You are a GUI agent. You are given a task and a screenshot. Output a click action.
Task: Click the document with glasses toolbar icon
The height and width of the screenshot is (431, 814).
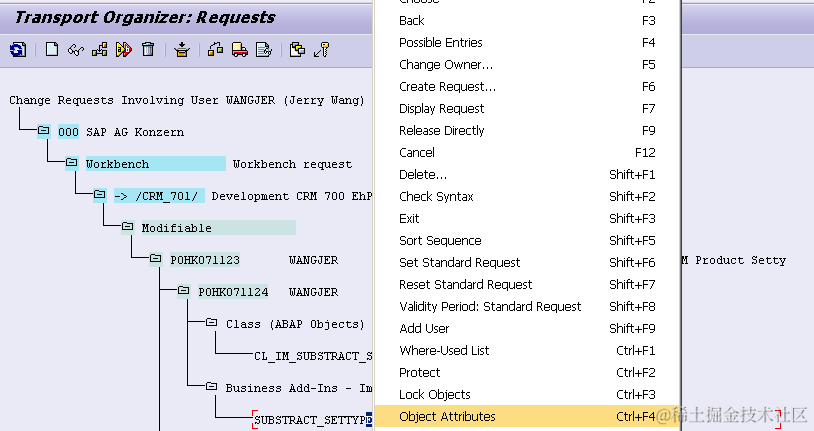(264, 50)
